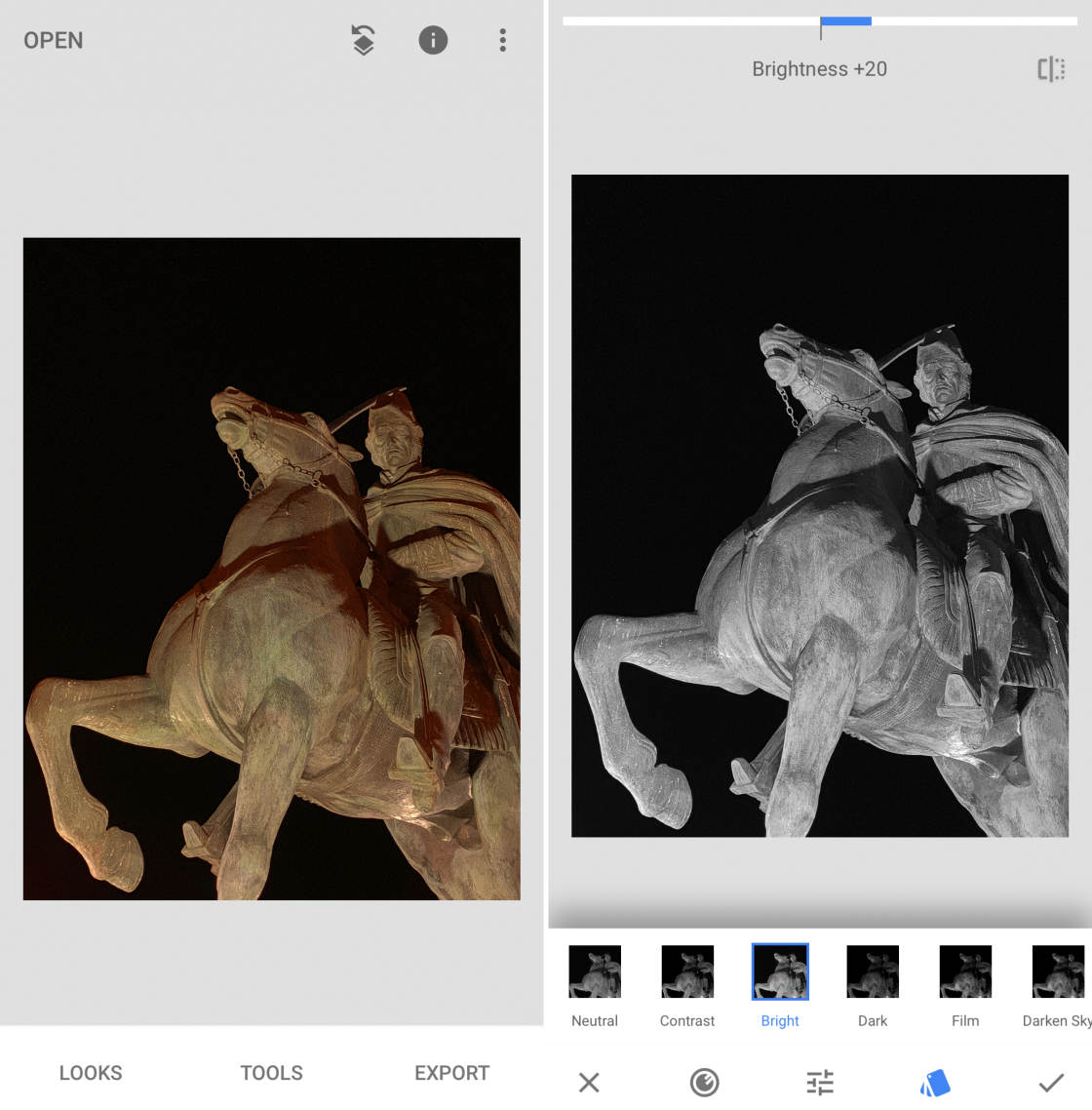Choose the Bright filter preset

pyautogui.click(x=780, y=971)
